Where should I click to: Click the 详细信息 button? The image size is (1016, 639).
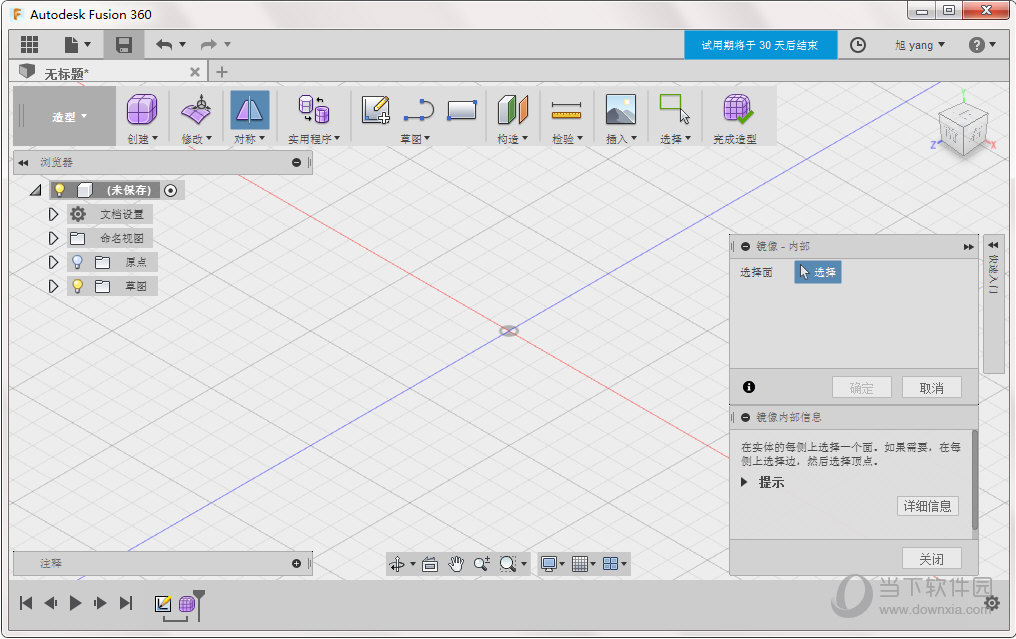click(x=928, y=506)
